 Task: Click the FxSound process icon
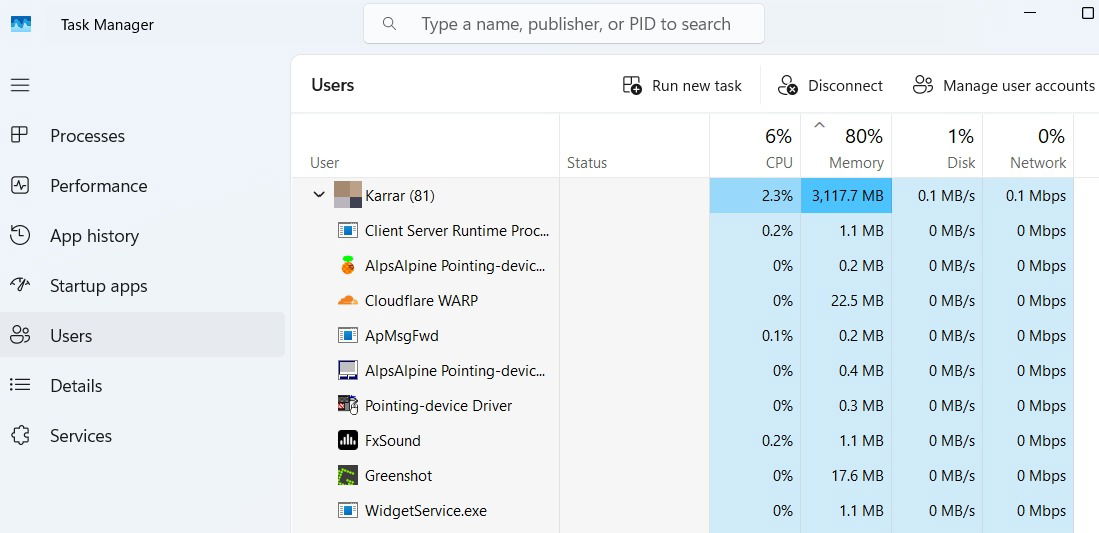coord(347,440)
